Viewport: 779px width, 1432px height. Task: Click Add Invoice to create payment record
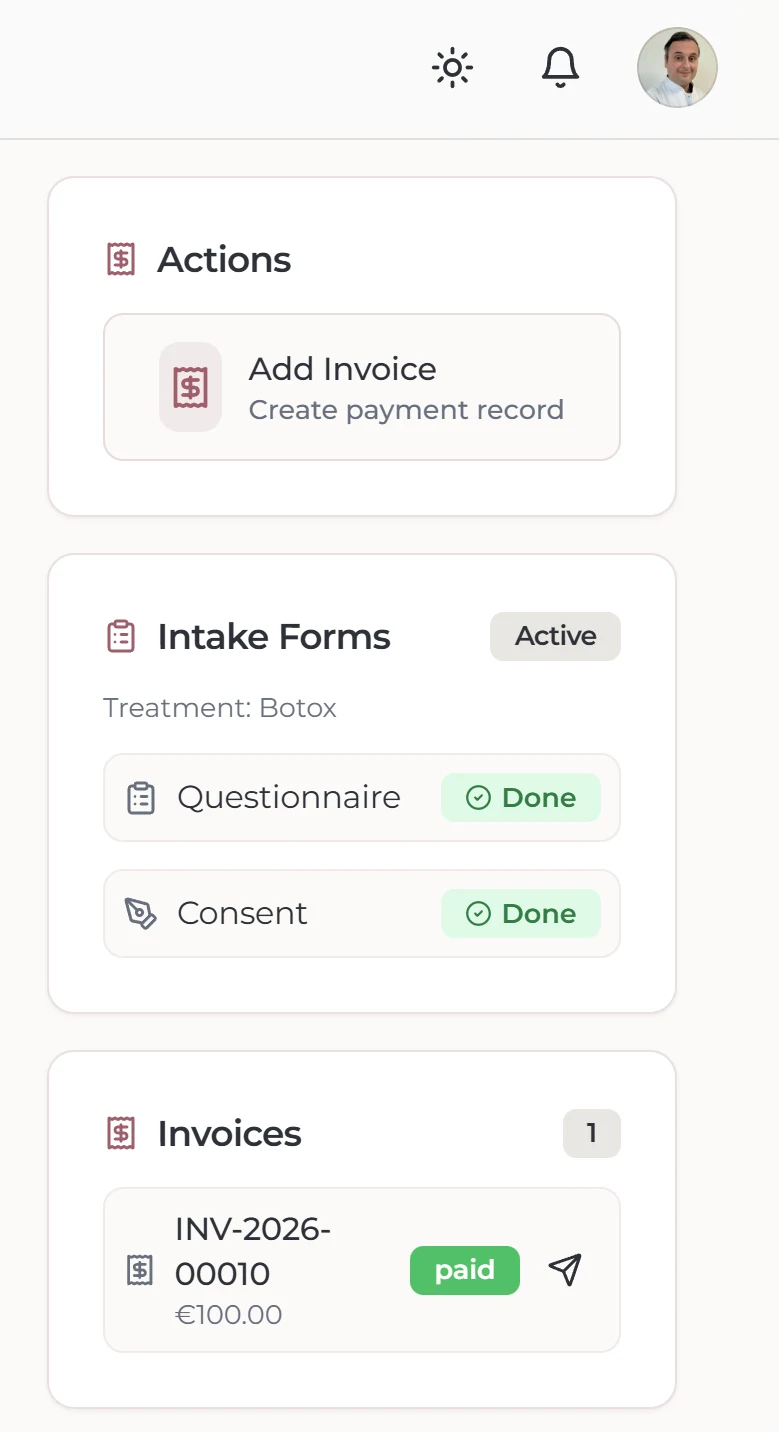pos(362,387)
